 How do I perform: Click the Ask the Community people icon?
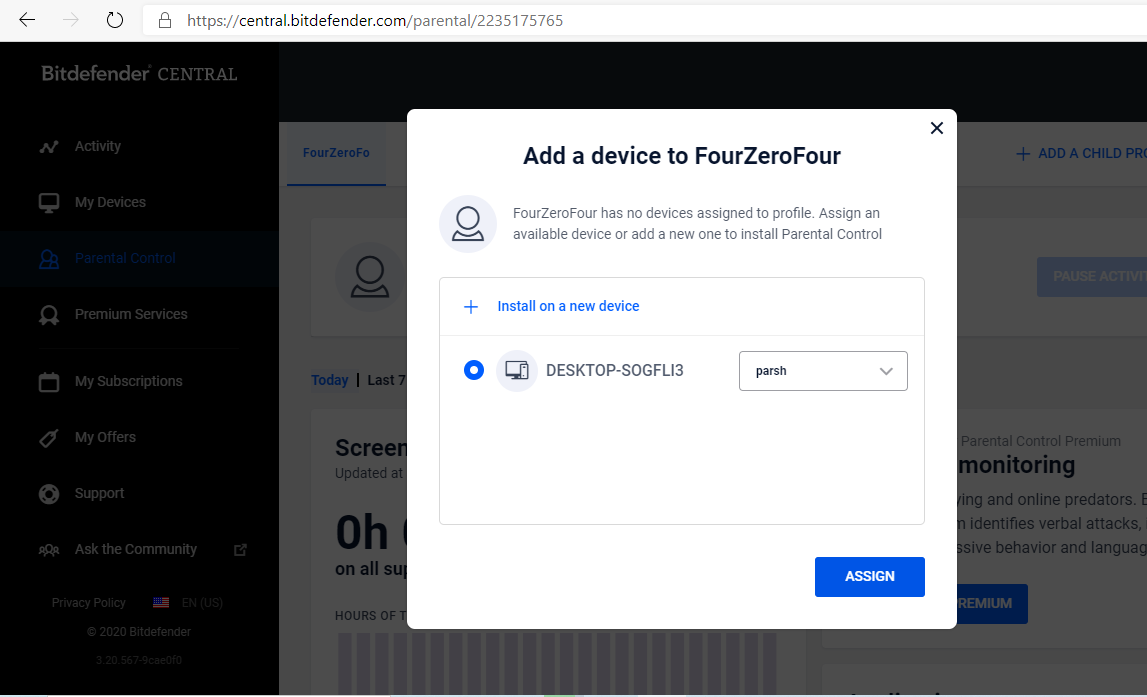pos(49,549)
